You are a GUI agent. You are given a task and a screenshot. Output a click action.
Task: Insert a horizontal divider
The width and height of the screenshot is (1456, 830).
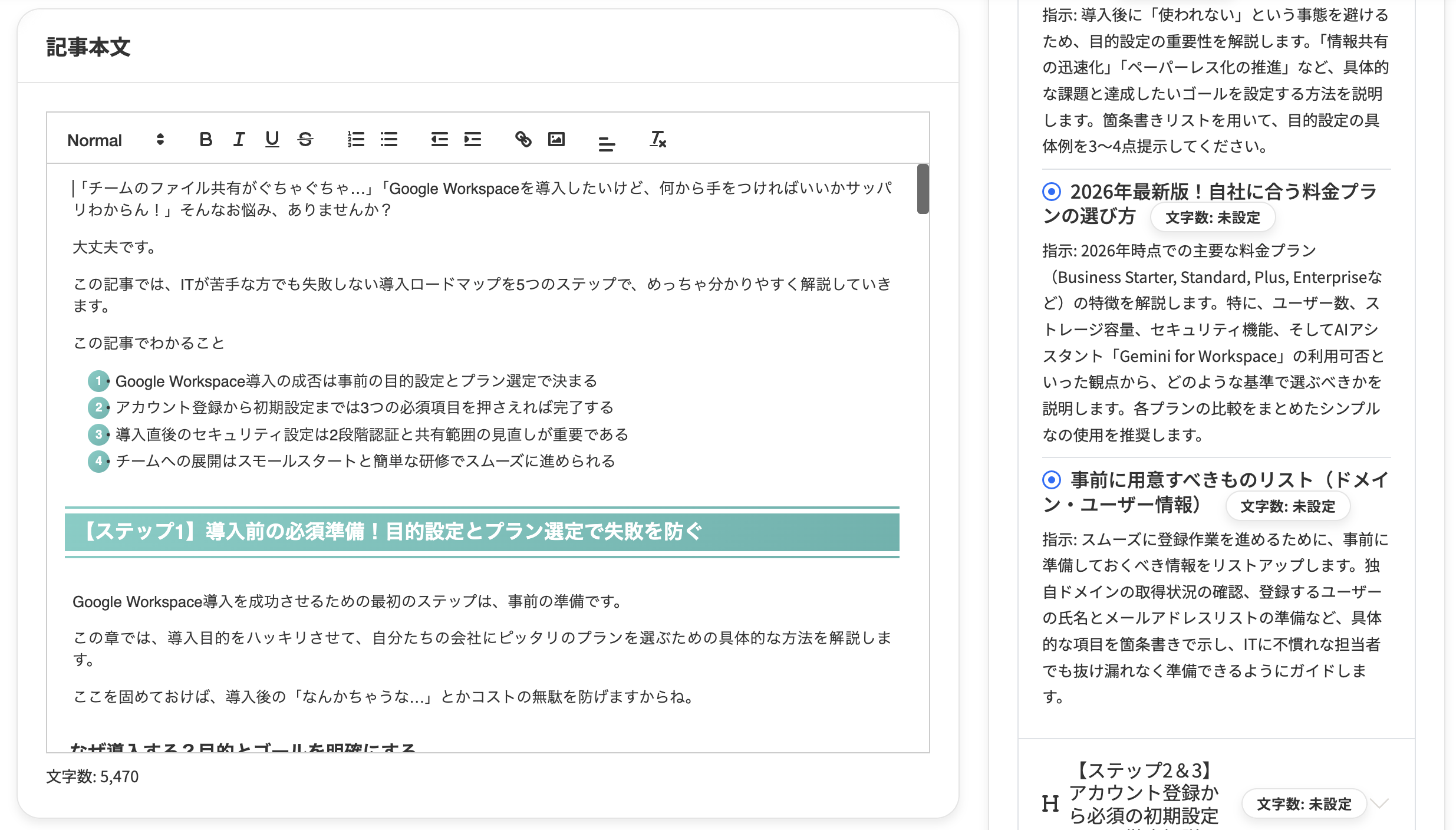[x=607, y=143]
